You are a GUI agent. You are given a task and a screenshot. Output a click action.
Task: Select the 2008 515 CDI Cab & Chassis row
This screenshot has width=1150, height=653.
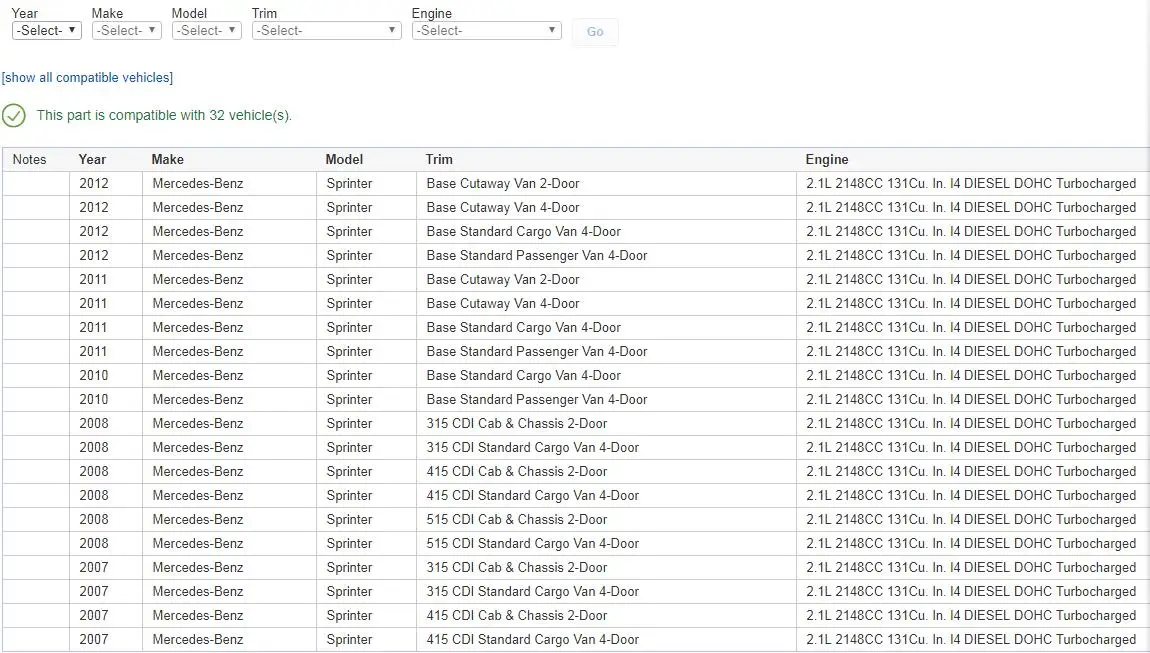[x=576, y=519]
